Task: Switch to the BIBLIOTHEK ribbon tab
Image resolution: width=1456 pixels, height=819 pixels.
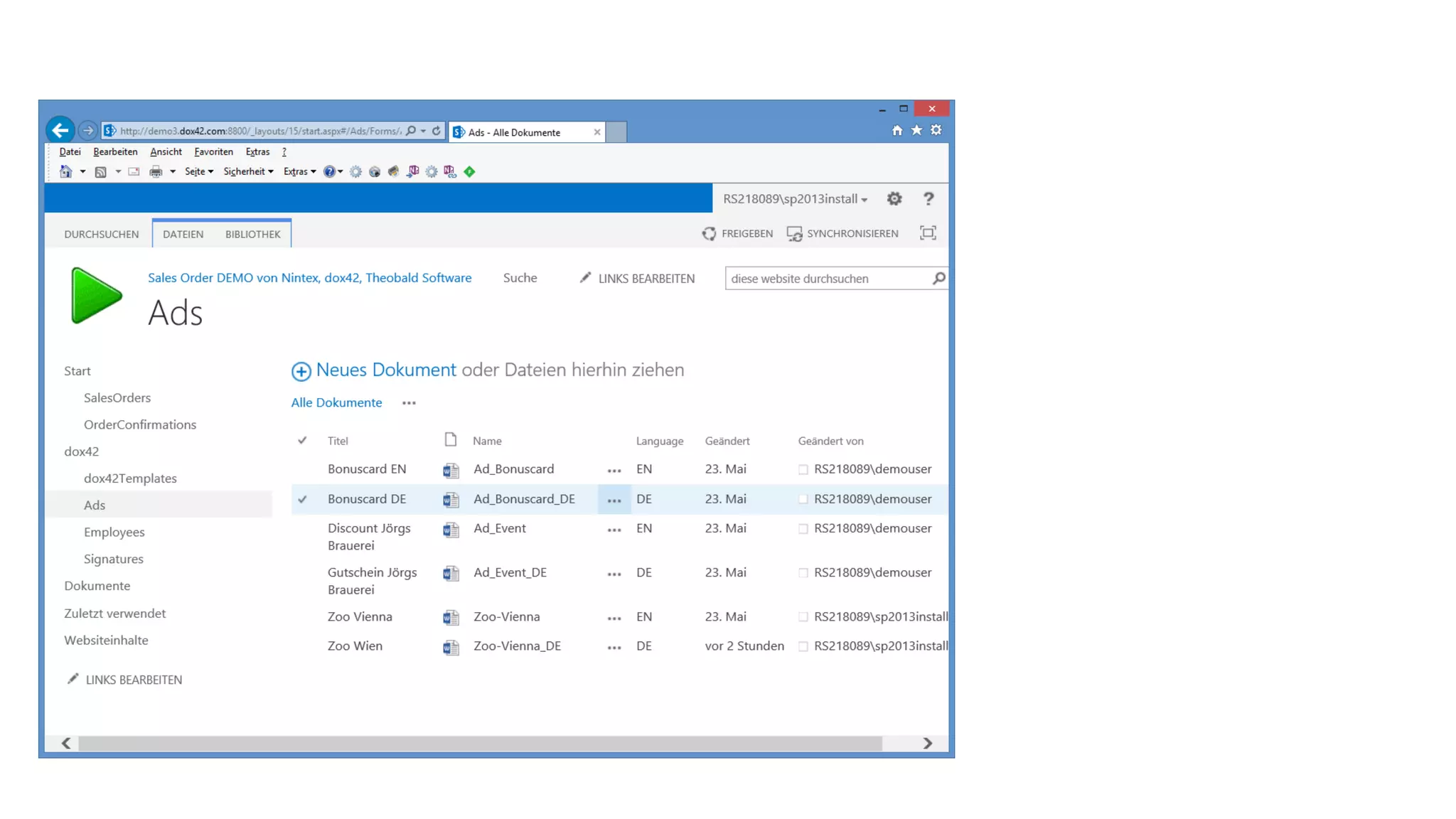Action: 252,234
